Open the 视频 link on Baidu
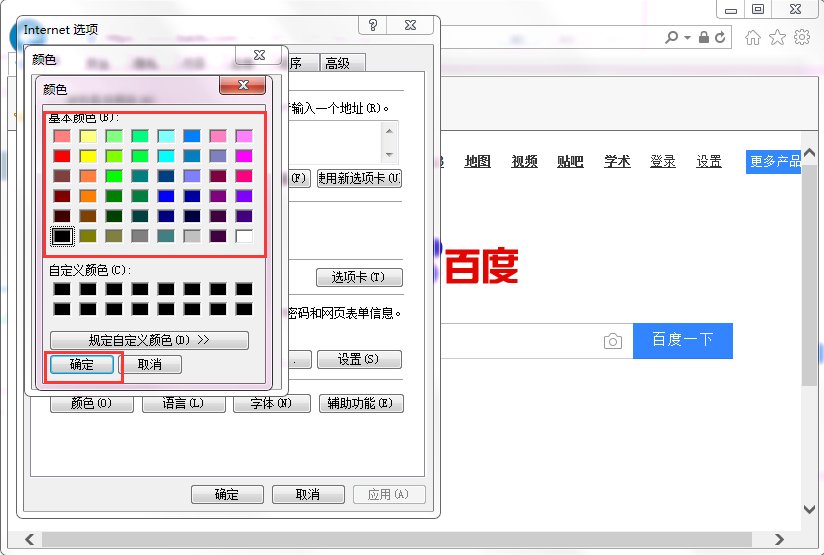Screen dimensions: 824x555 point(524,161)
